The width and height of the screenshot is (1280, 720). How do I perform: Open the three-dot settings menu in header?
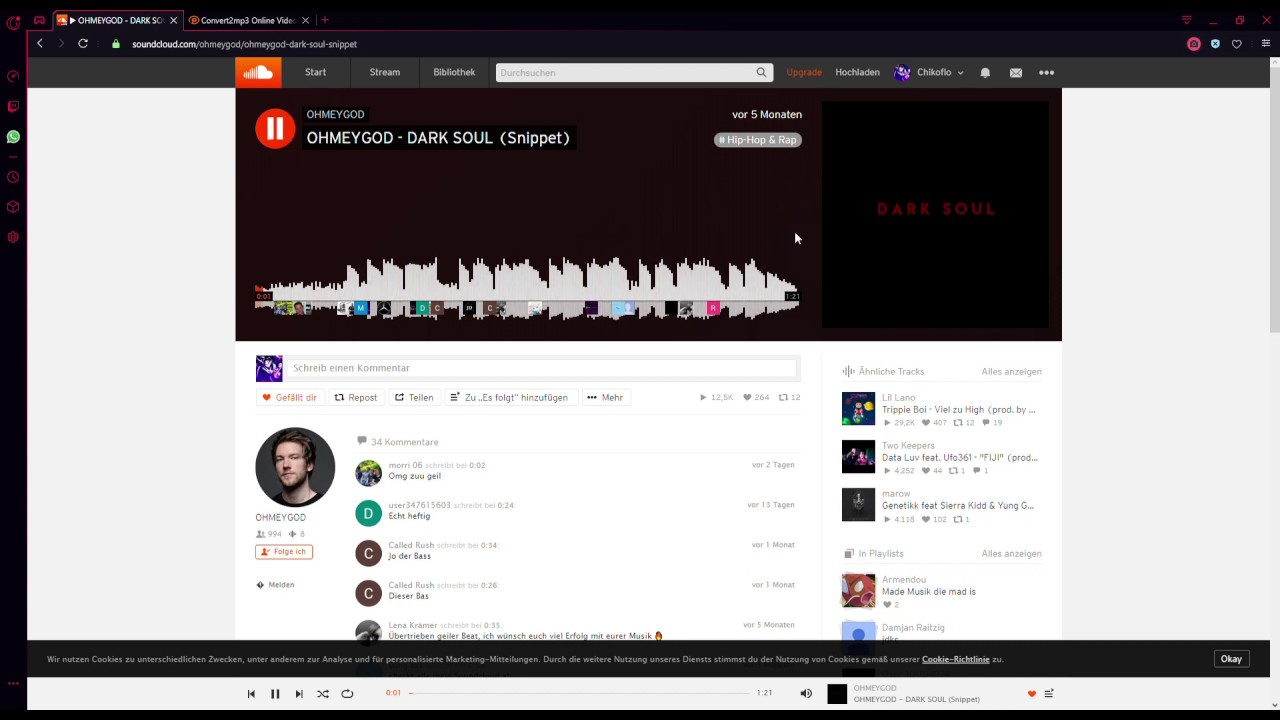point(1046,72)
